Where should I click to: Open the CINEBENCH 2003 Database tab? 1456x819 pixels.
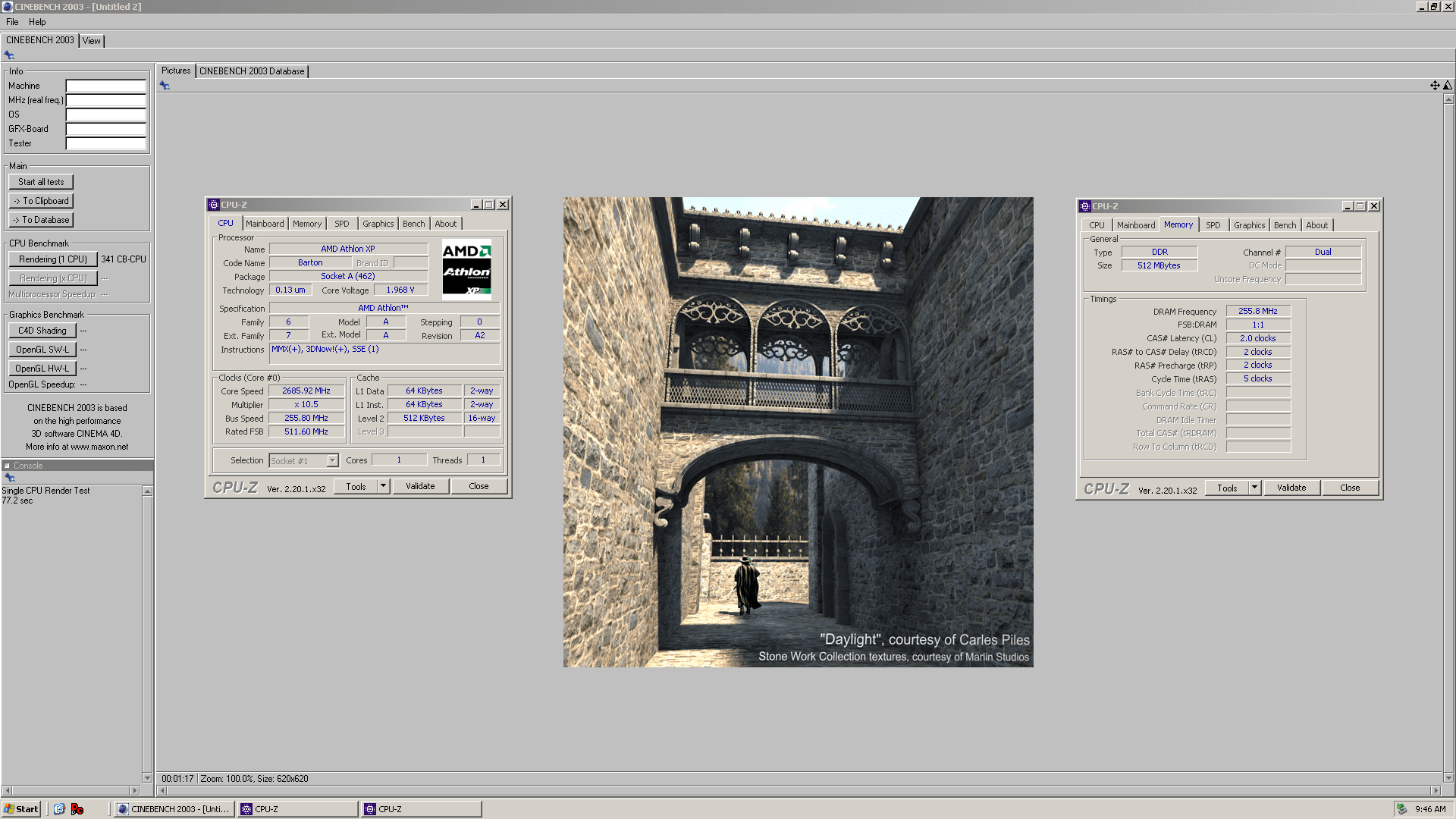tap(252, 71)
